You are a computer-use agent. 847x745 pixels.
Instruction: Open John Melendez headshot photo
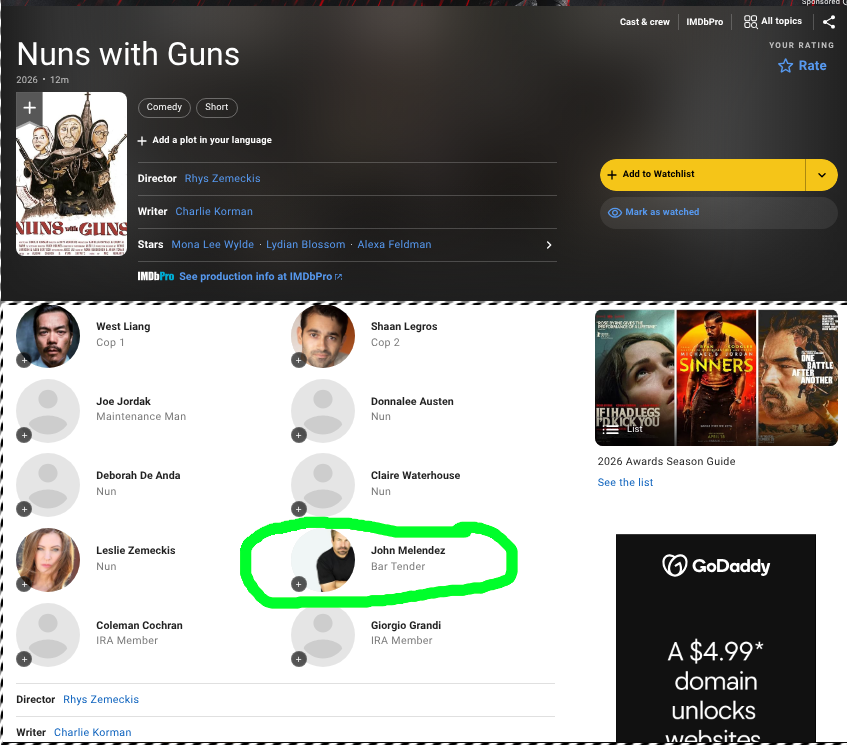(x=323, y=560)
